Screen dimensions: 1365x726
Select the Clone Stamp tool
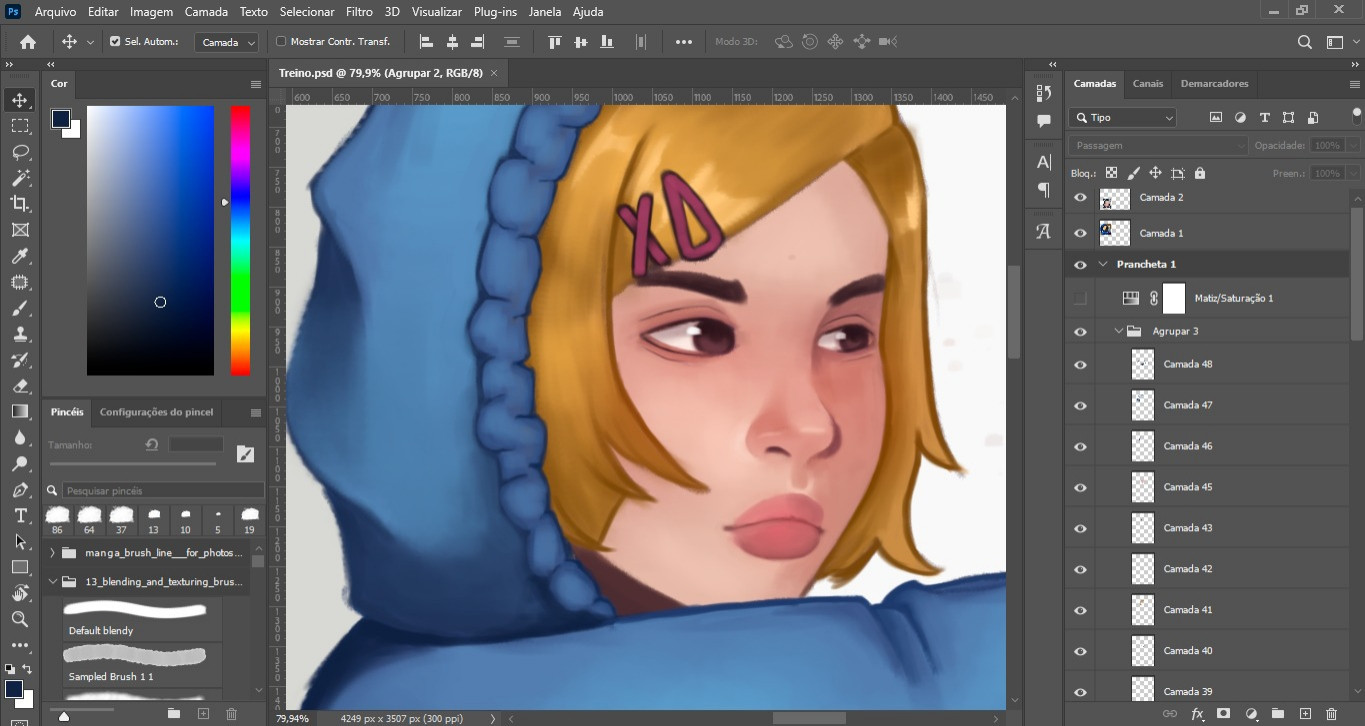pyautogui.click(x=20, y=334)
